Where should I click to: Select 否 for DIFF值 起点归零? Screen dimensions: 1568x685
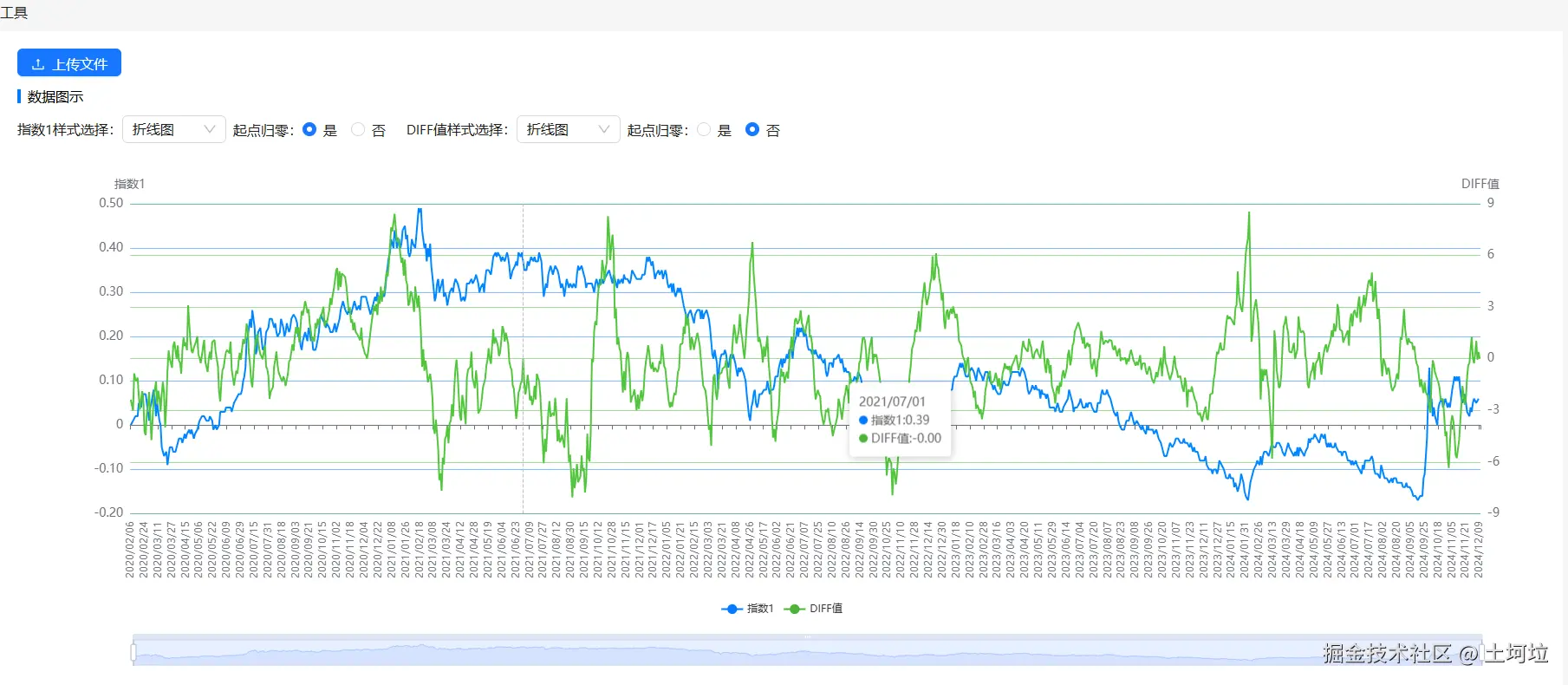click(x=752, y=129)
